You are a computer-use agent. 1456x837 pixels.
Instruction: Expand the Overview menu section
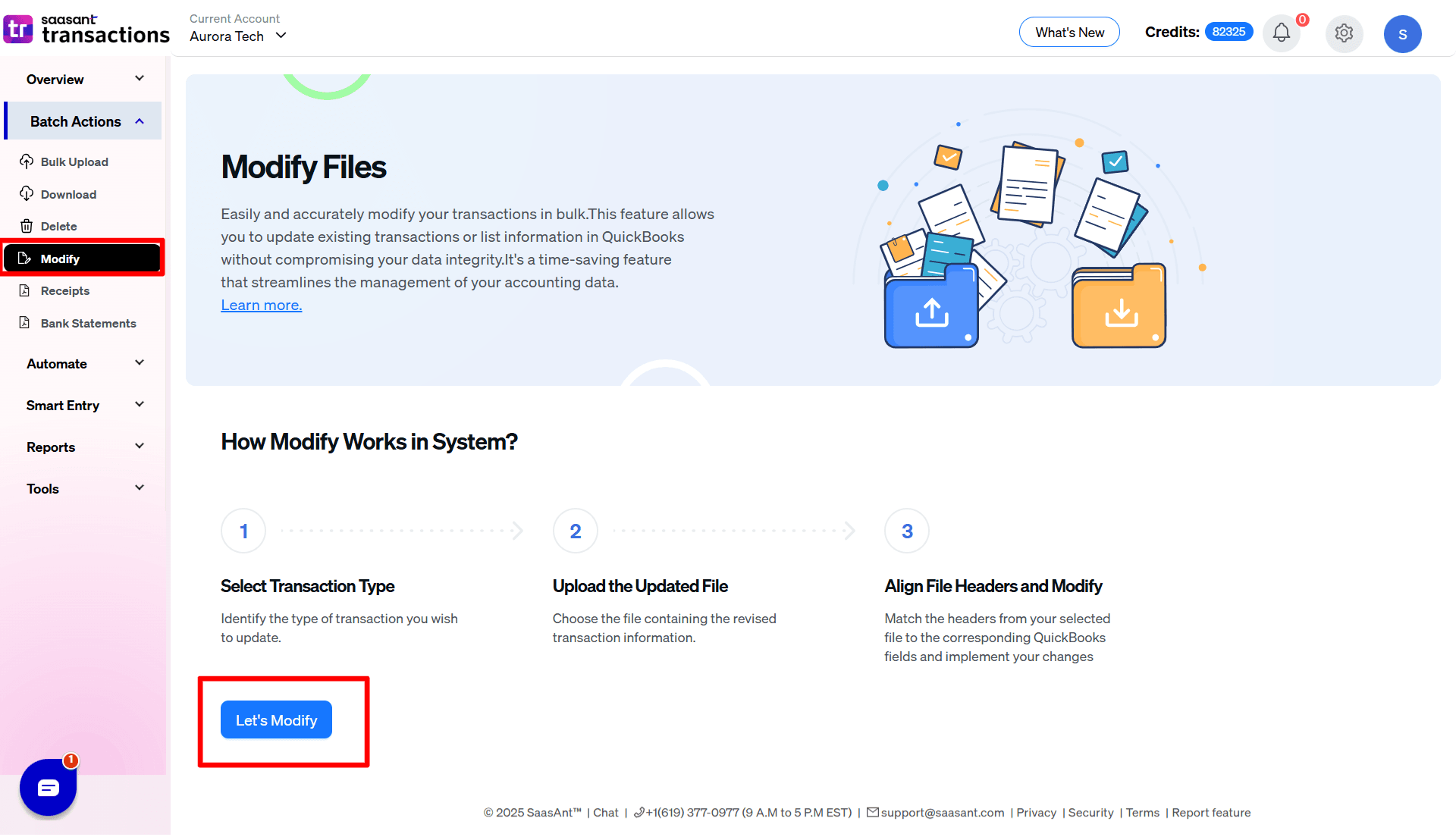coord(83,80)
